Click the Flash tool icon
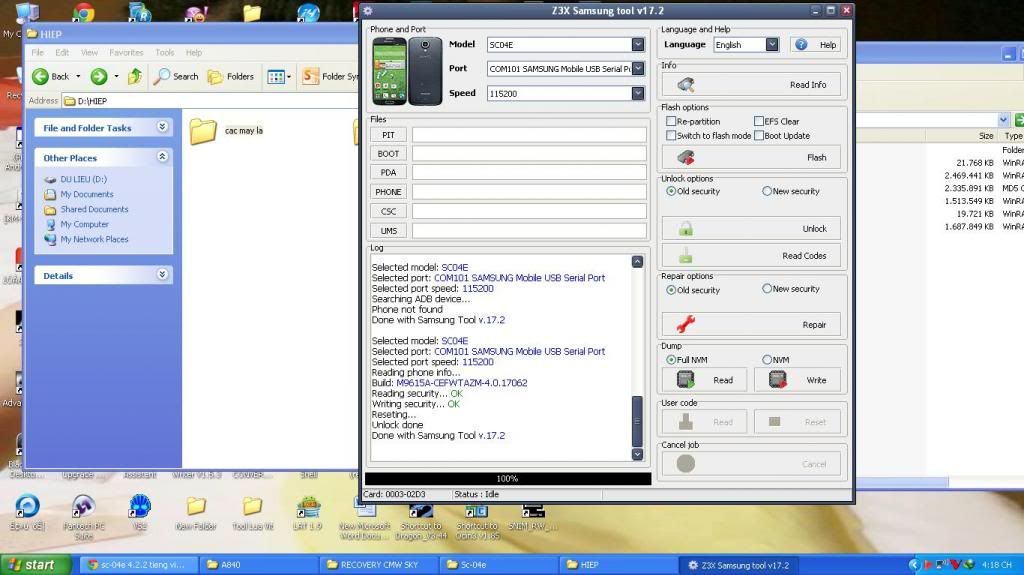 686,157
